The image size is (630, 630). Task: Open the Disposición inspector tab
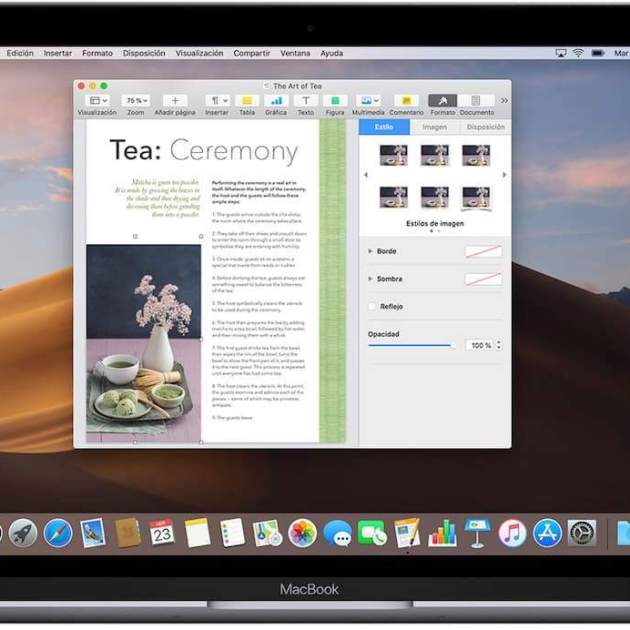(485, 127)
